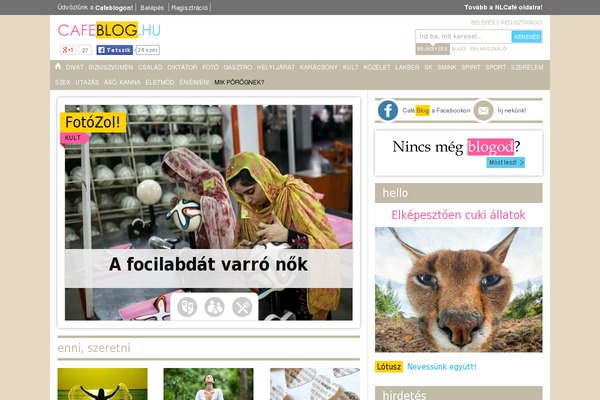
Task: Open the ÉLETMÓD category
Action: (160, 82)
